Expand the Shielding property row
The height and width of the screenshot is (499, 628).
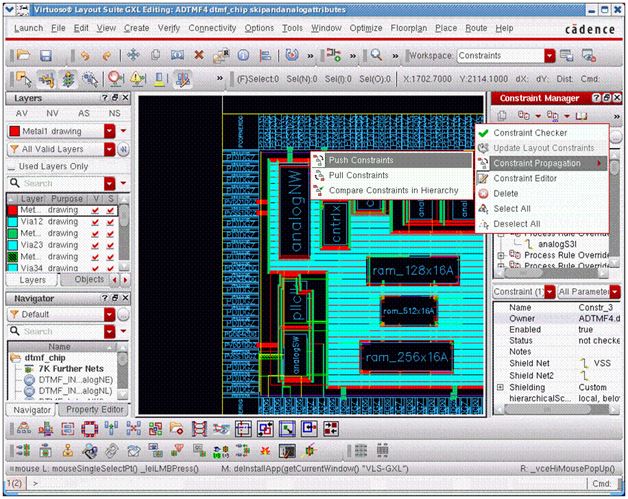click(x=500, y=388)
